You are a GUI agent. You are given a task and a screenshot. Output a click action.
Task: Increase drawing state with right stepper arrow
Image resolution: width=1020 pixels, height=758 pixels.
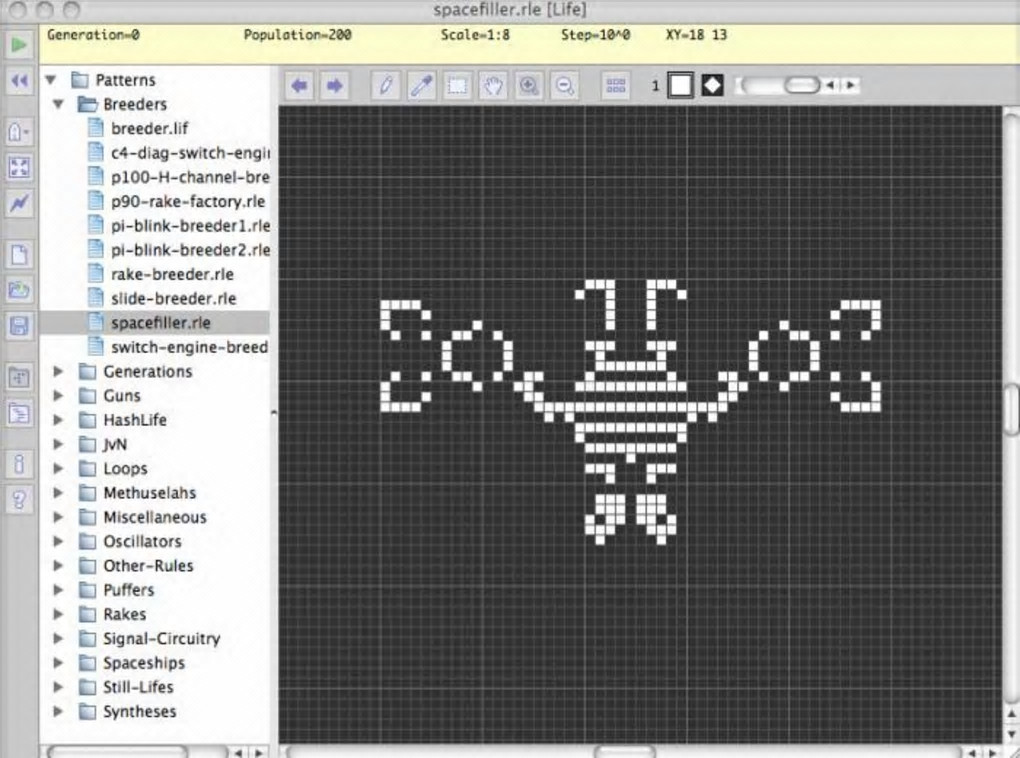[x=851, y=85]
